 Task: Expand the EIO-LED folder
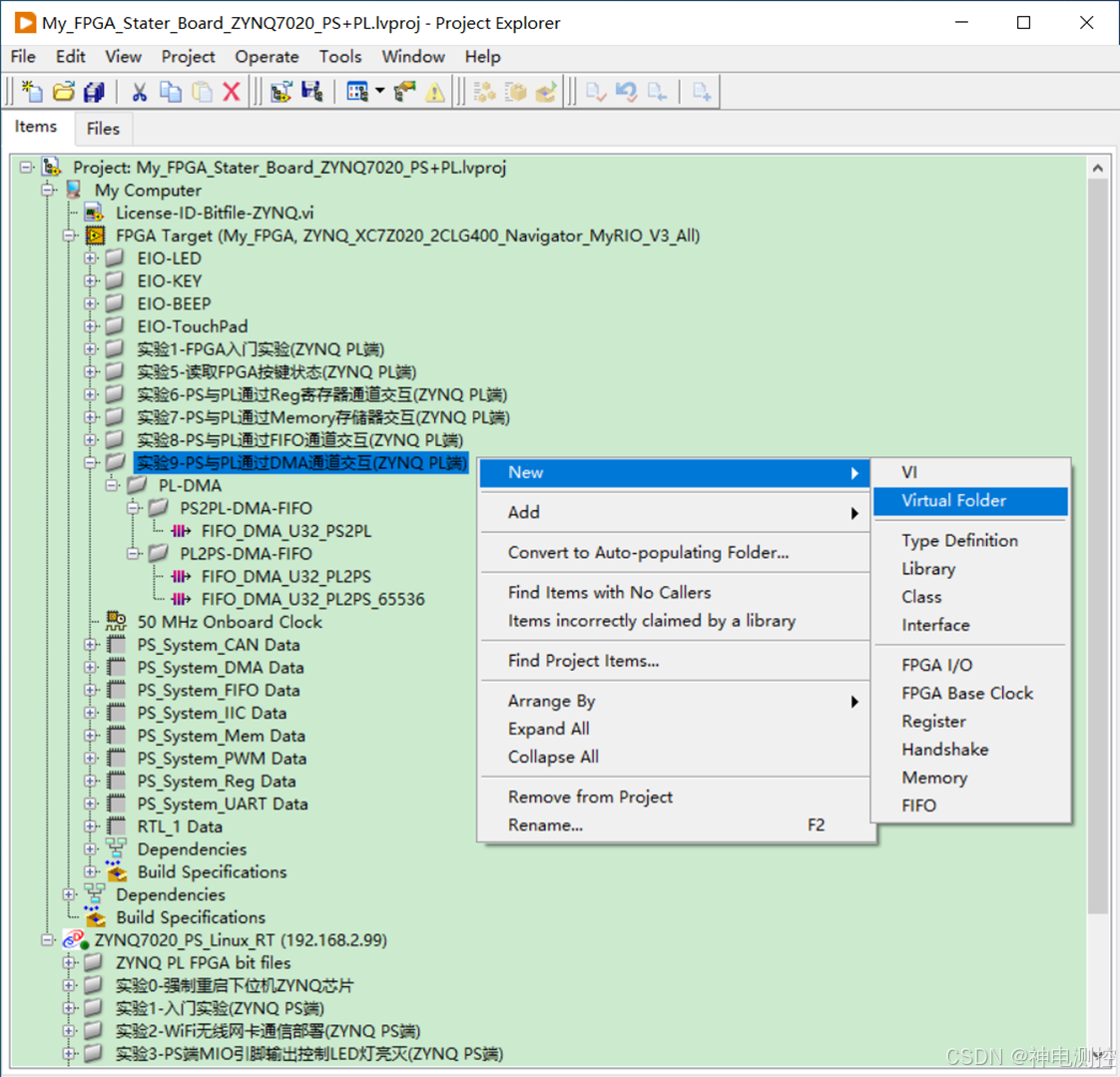[x=90, y=258]
